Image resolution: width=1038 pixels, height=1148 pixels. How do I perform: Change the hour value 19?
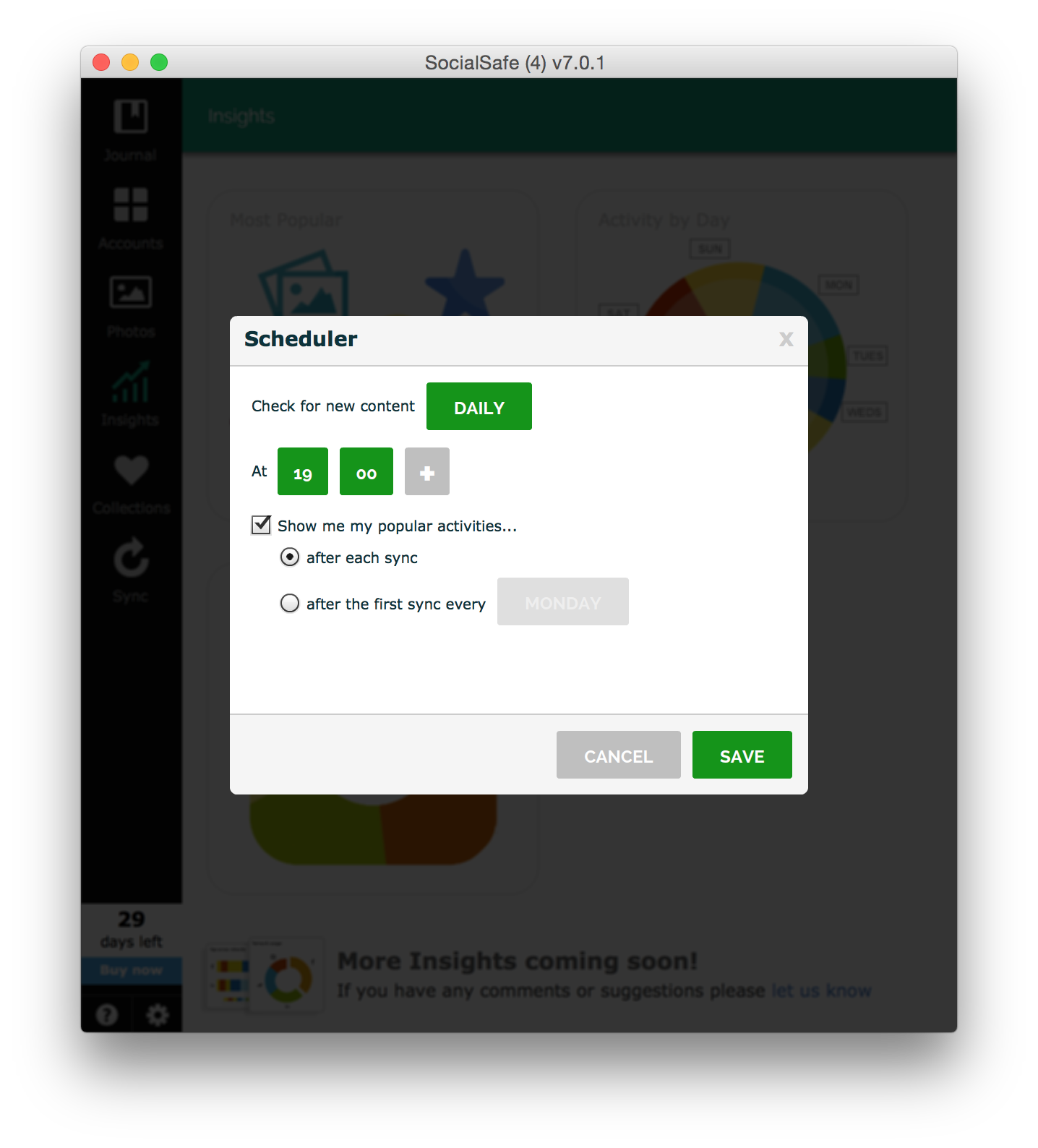[x=303, y=471]
